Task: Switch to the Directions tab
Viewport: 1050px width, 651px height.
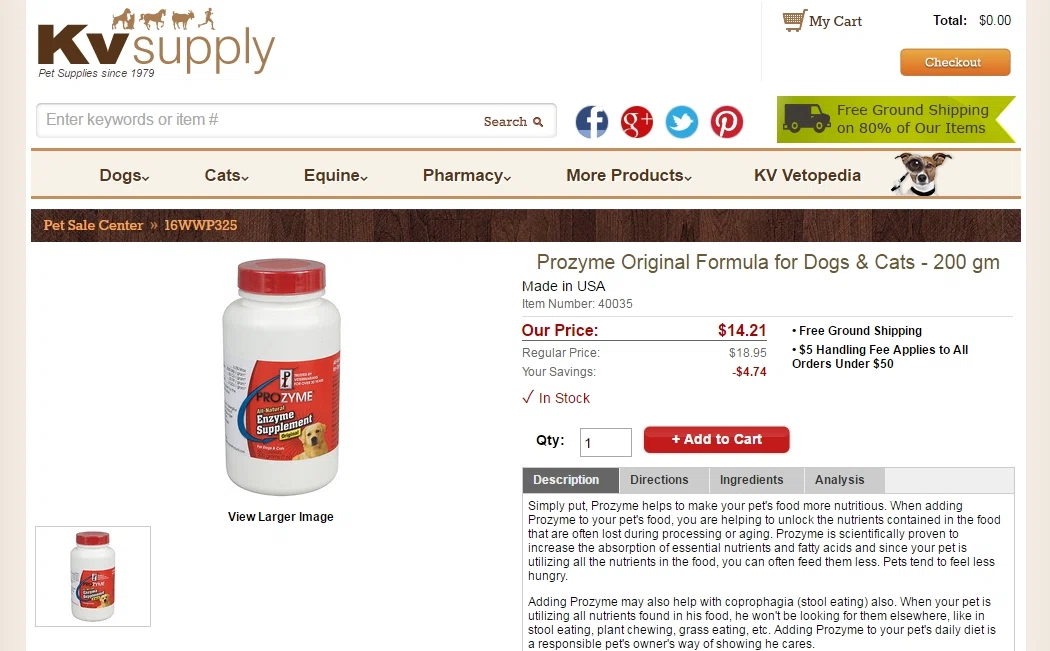Action: [660, 480]
